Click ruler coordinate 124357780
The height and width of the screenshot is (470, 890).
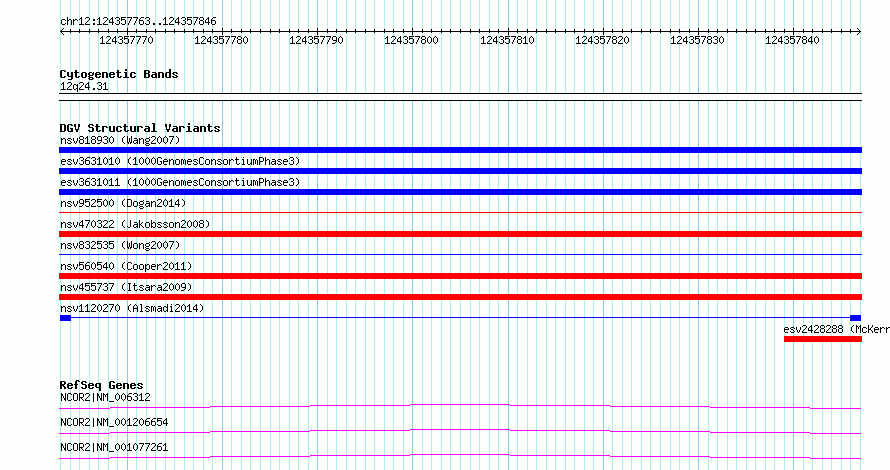221,40
